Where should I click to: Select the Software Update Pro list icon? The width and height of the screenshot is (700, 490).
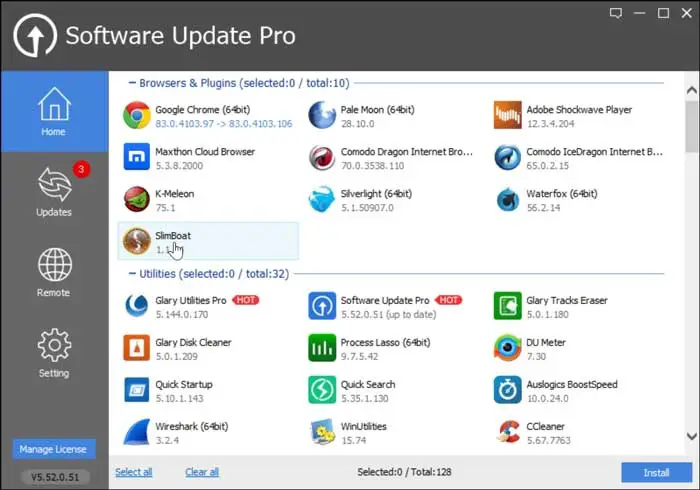click(x=322, y=306)
